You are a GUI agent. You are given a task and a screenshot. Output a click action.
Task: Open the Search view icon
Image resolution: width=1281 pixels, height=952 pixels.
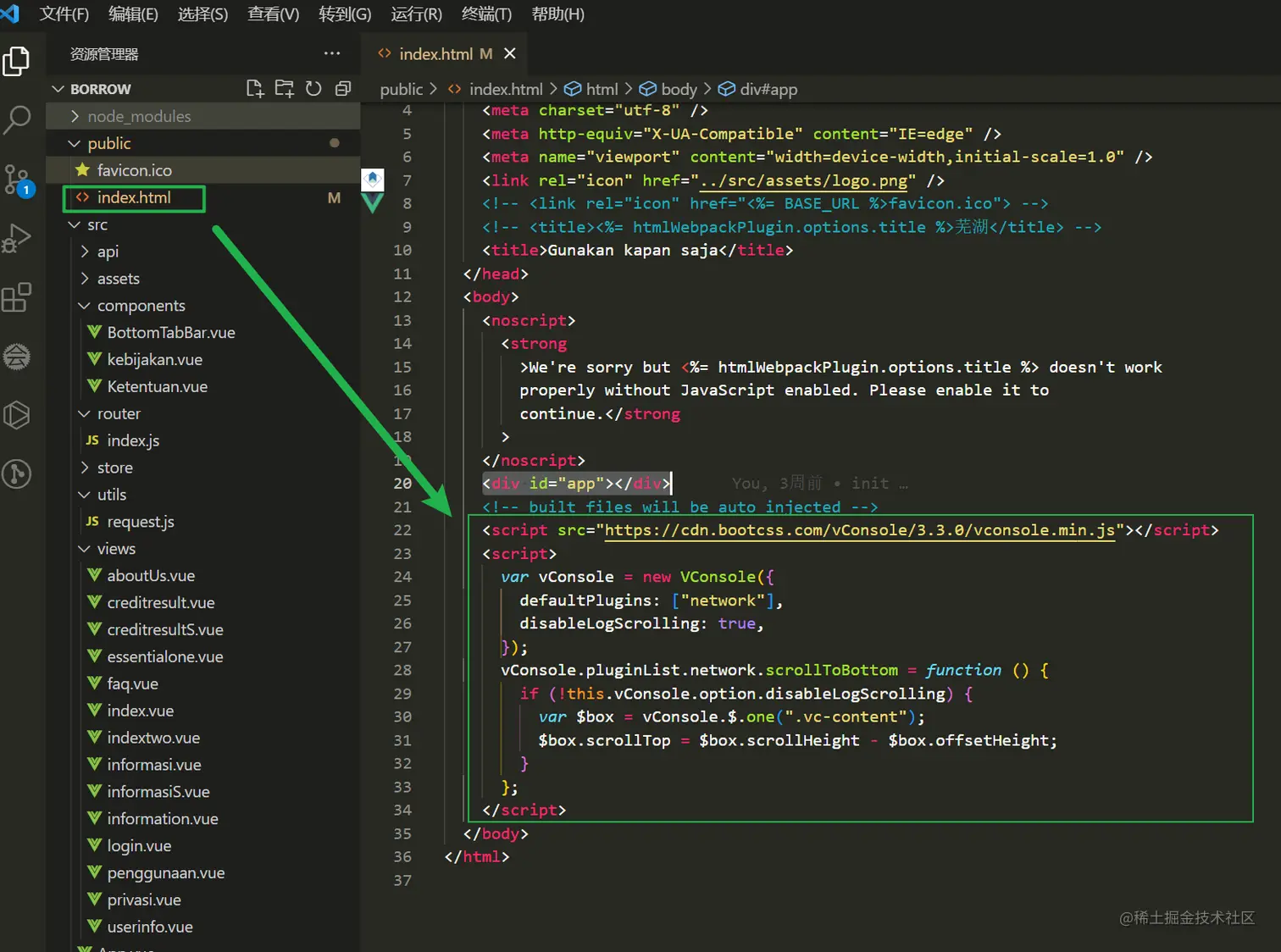(x=16, y=119)
